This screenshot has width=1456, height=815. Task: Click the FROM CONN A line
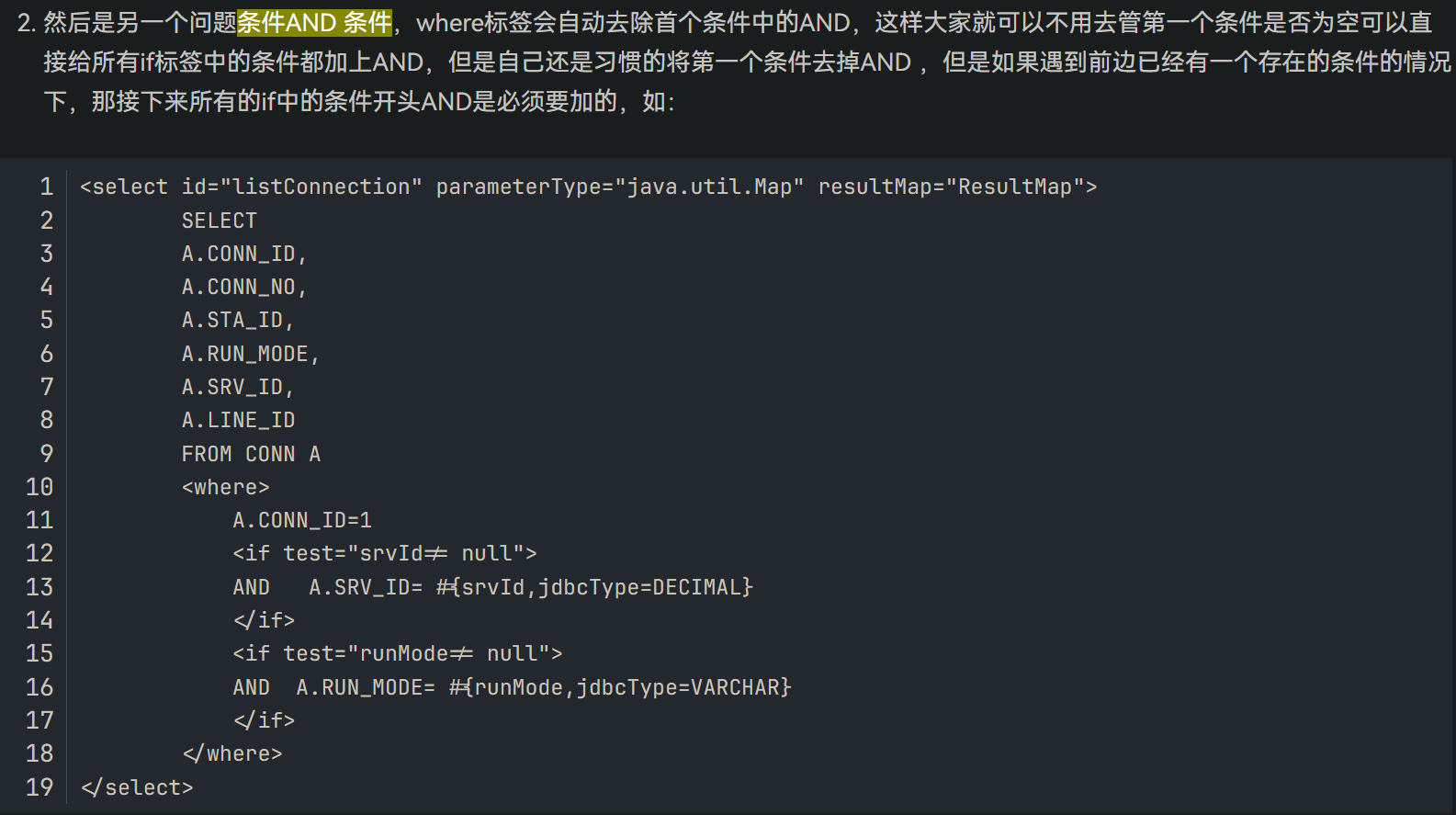pos(251,454)
